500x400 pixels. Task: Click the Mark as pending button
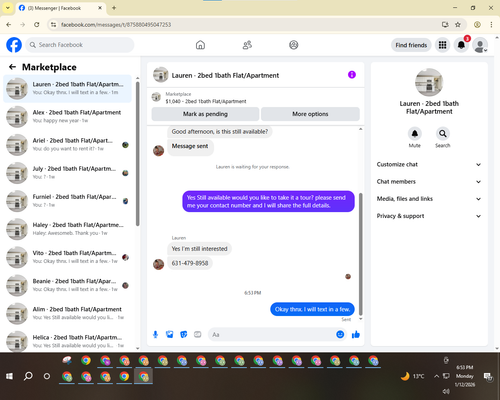coord(205,114)
